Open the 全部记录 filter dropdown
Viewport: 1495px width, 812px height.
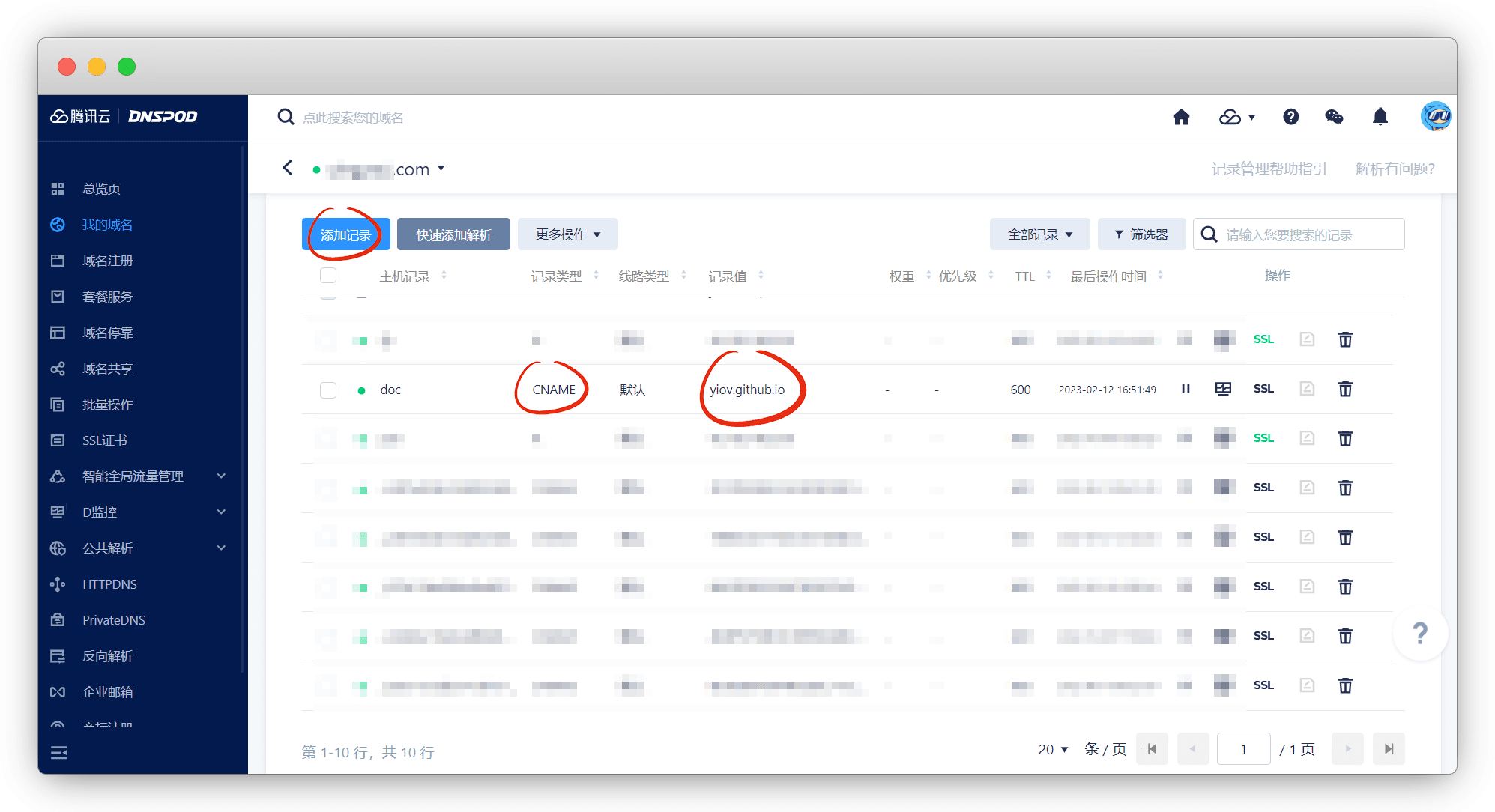click(1039, 234)
